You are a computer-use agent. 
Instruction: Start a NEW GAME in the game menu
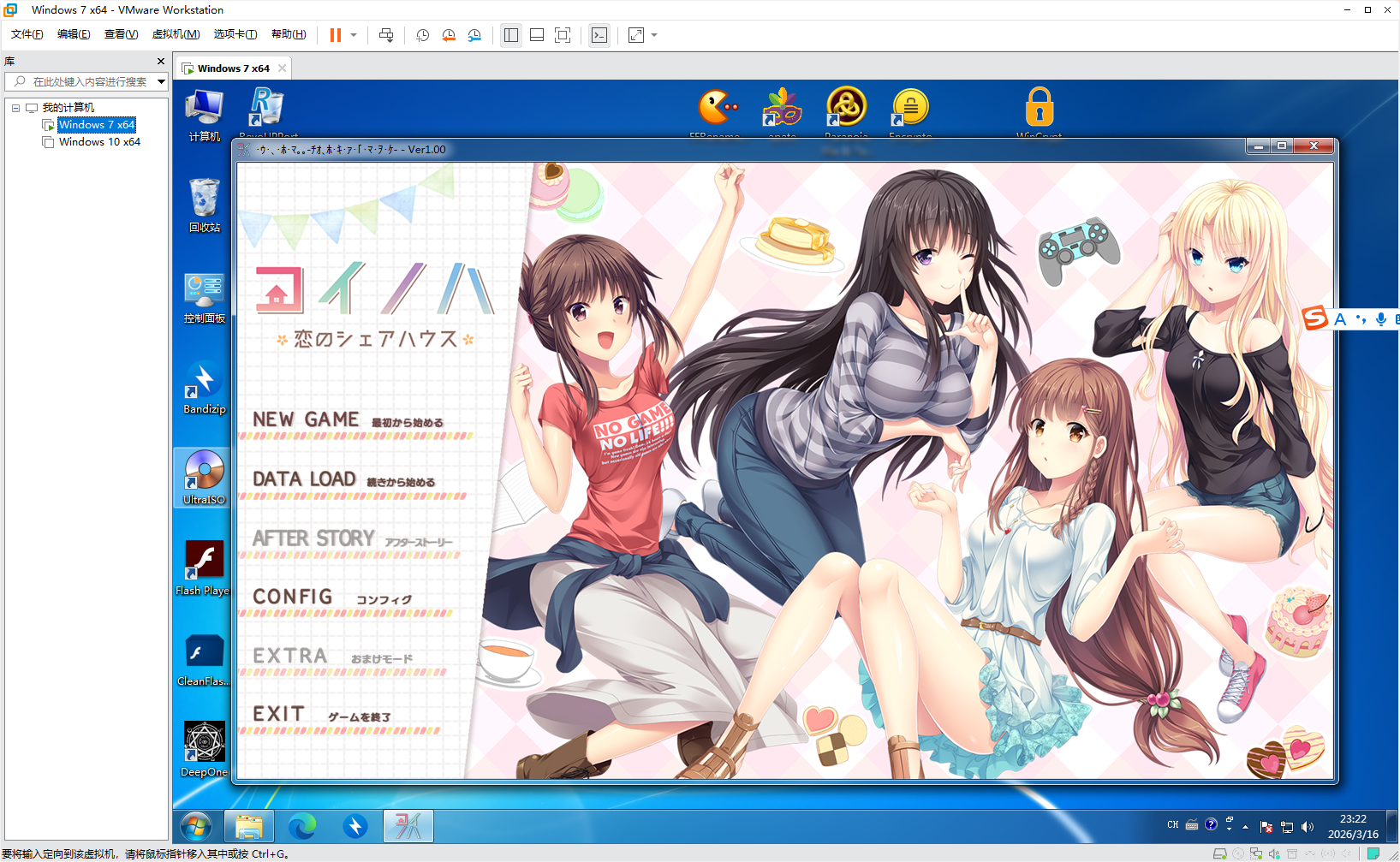pyautogui.click(x=306, y=419)
